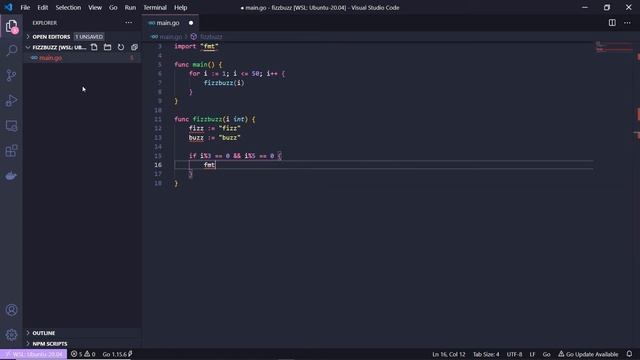The width and height of the screenshot is (640, 360).
Task: Minimize the VS Code window
Action: click(x=585, y=7)
